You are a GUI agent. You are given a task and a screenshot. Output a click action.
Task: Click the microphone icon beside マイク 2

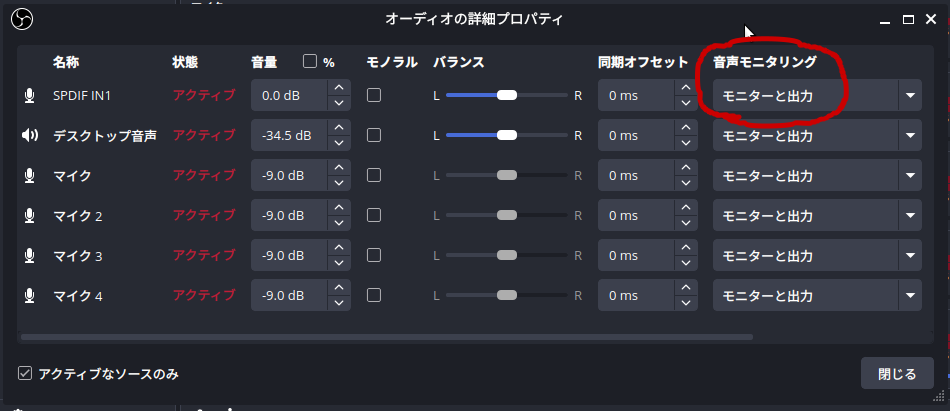[x=30, y=216]
